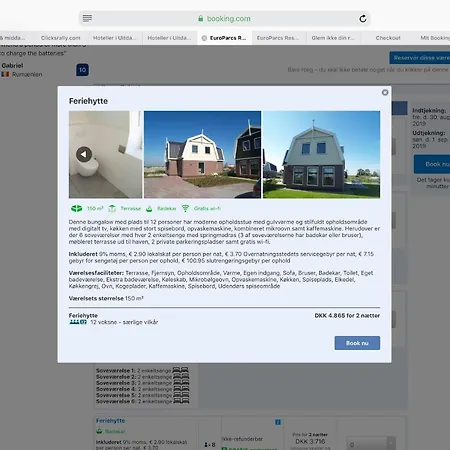This screenshot has width=450, height=450.
Task: Open reader view icon in address bar
Action: pos(87,18)
